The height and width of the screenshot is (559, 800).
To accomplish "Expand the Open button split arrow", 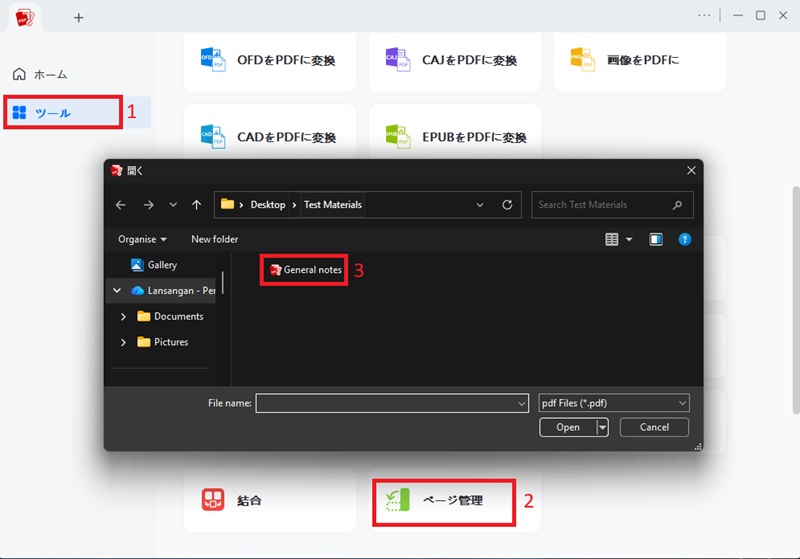I will [603, 427].
